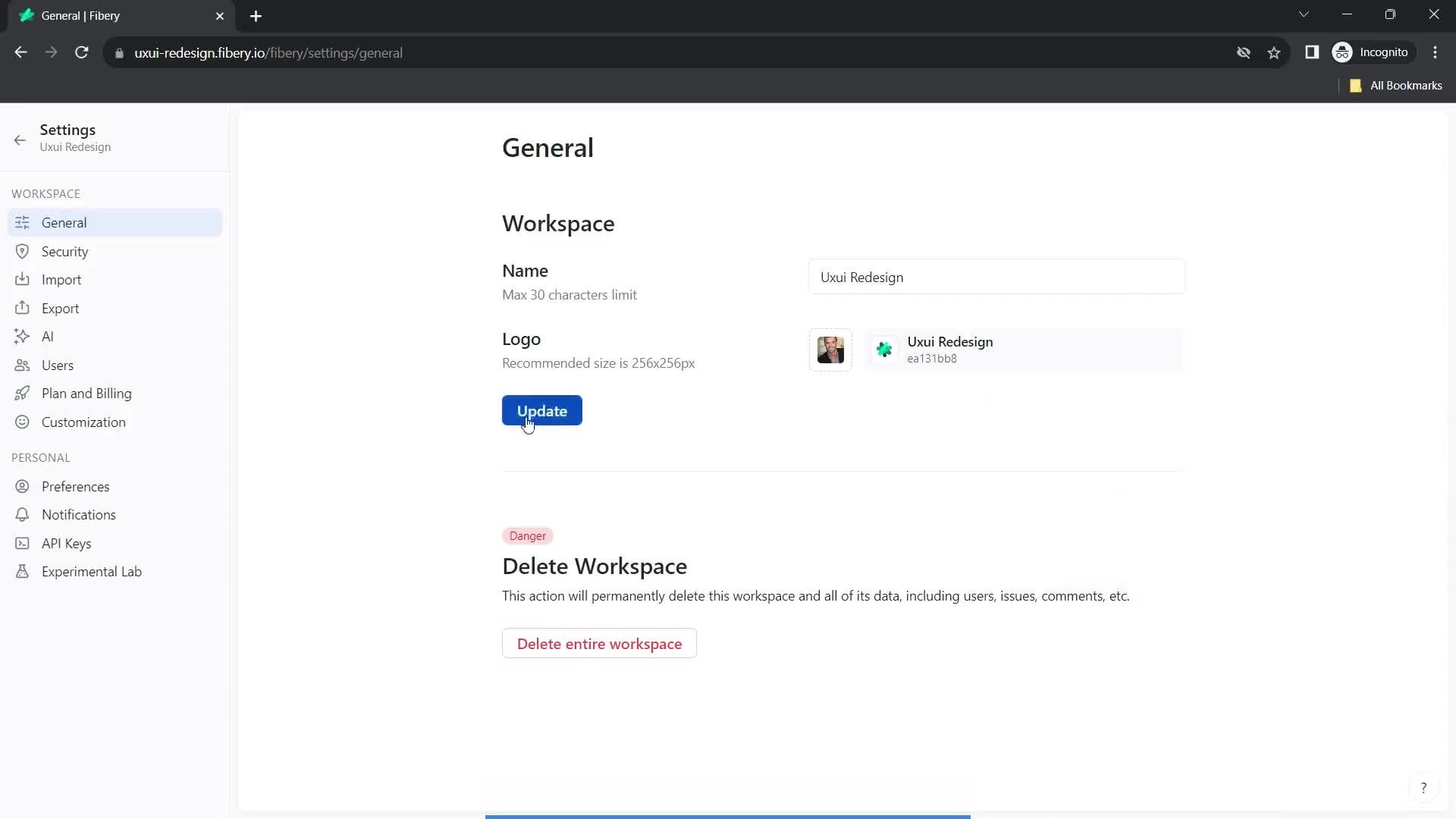Click the Export settings icon
The height and width of the screenshot is (819, 1456).
click(x=22, y=308)
